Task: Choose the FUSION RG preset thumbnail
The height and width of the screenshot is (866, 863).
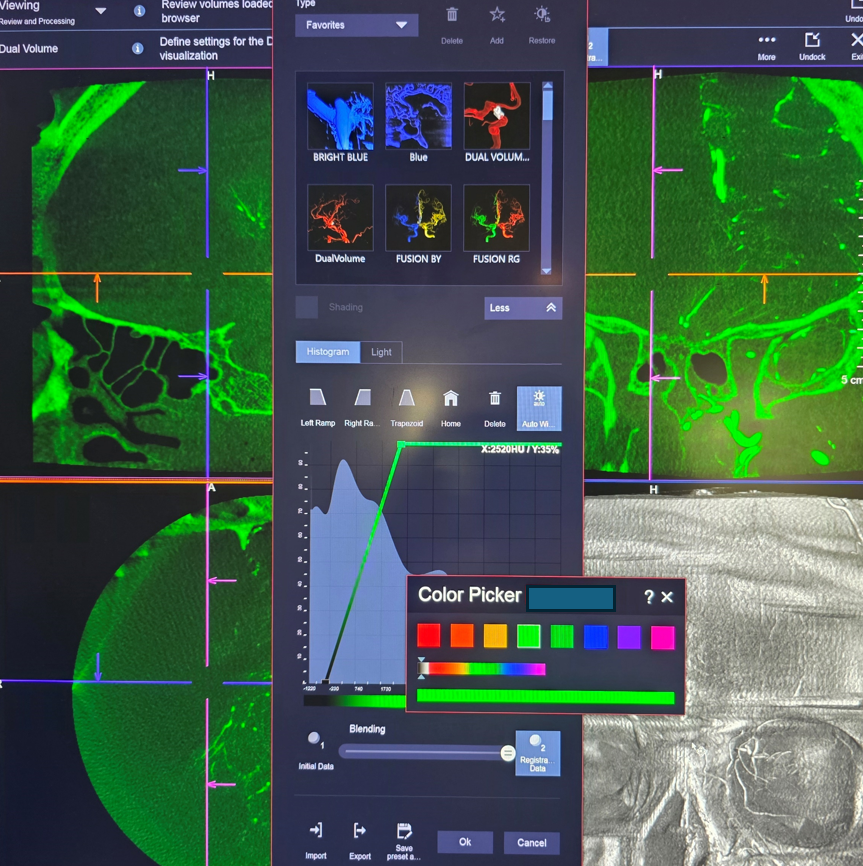Action: click(x=496, y=217)
